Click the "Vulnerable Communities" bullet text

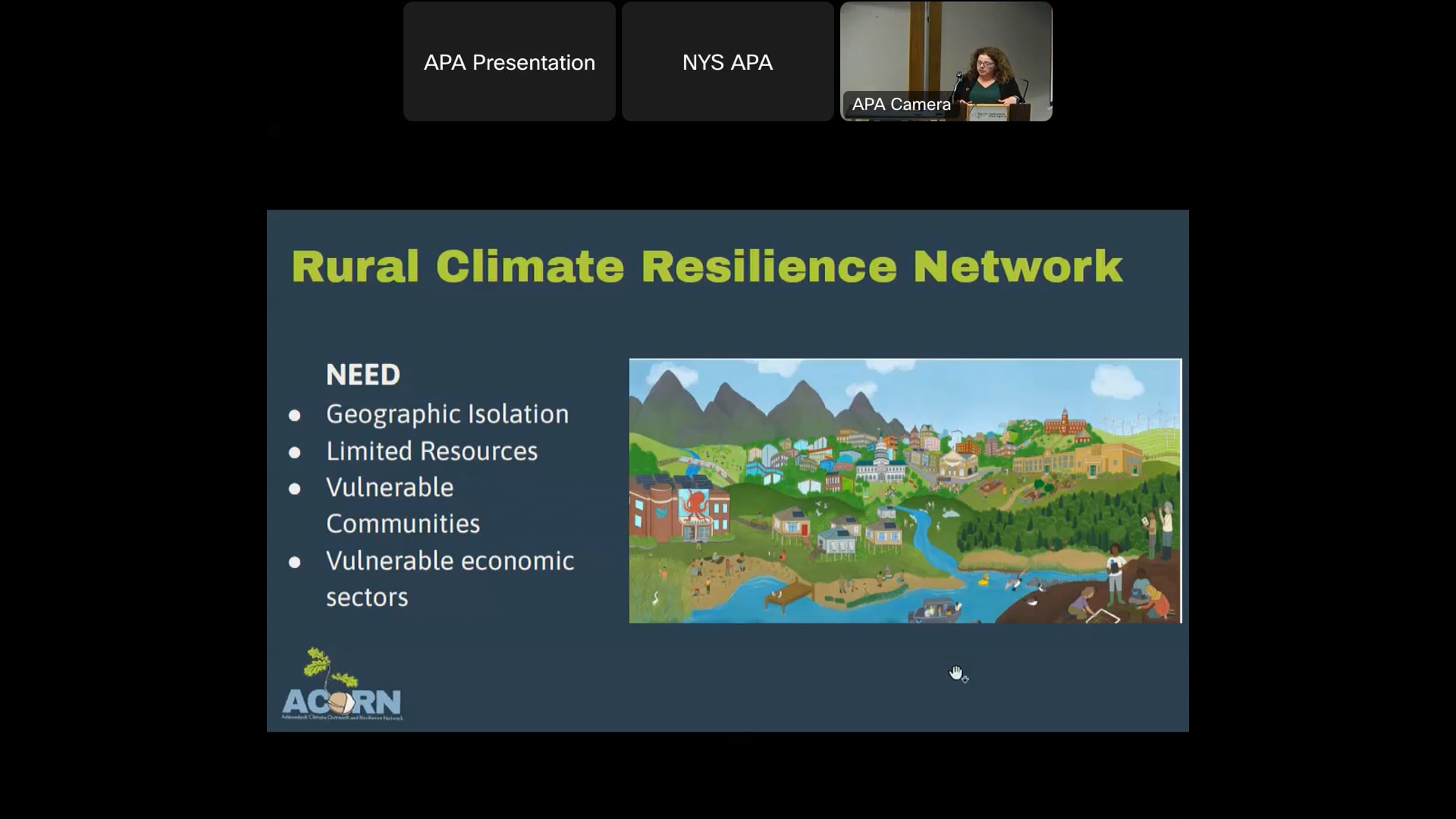[x=403, y=505]
